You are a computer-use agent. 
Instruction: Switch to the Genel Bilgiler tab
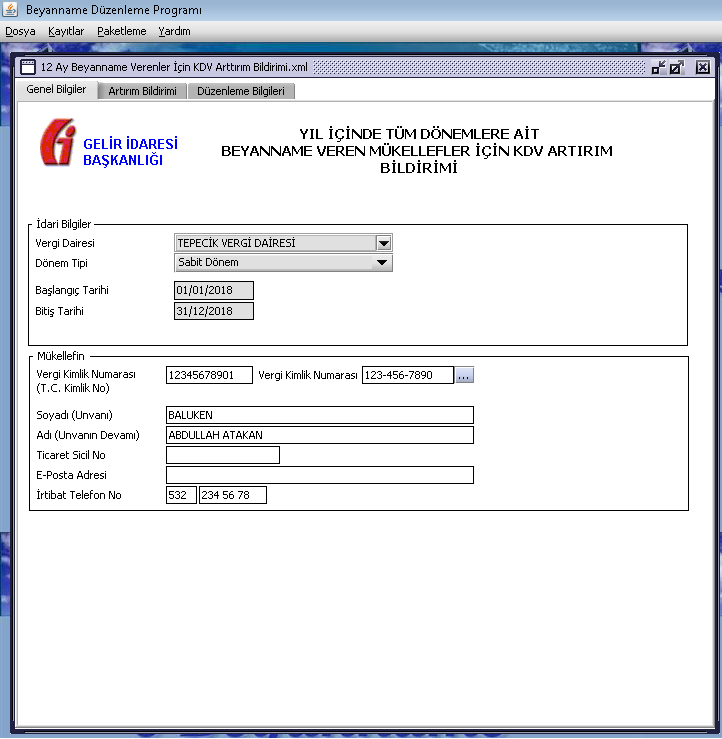pos(57,90)
